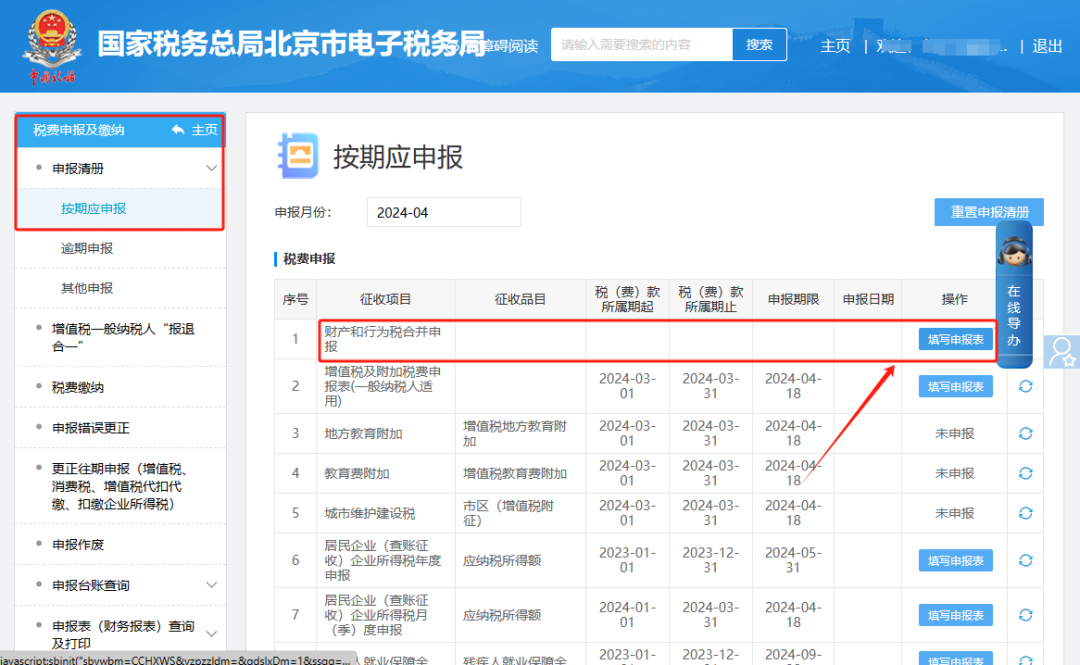The height and width of the screenshot is (665, 1080).
Task: Click the user favorite icon at right edge
Action: pyautogui.click(x=1061, y=352)
